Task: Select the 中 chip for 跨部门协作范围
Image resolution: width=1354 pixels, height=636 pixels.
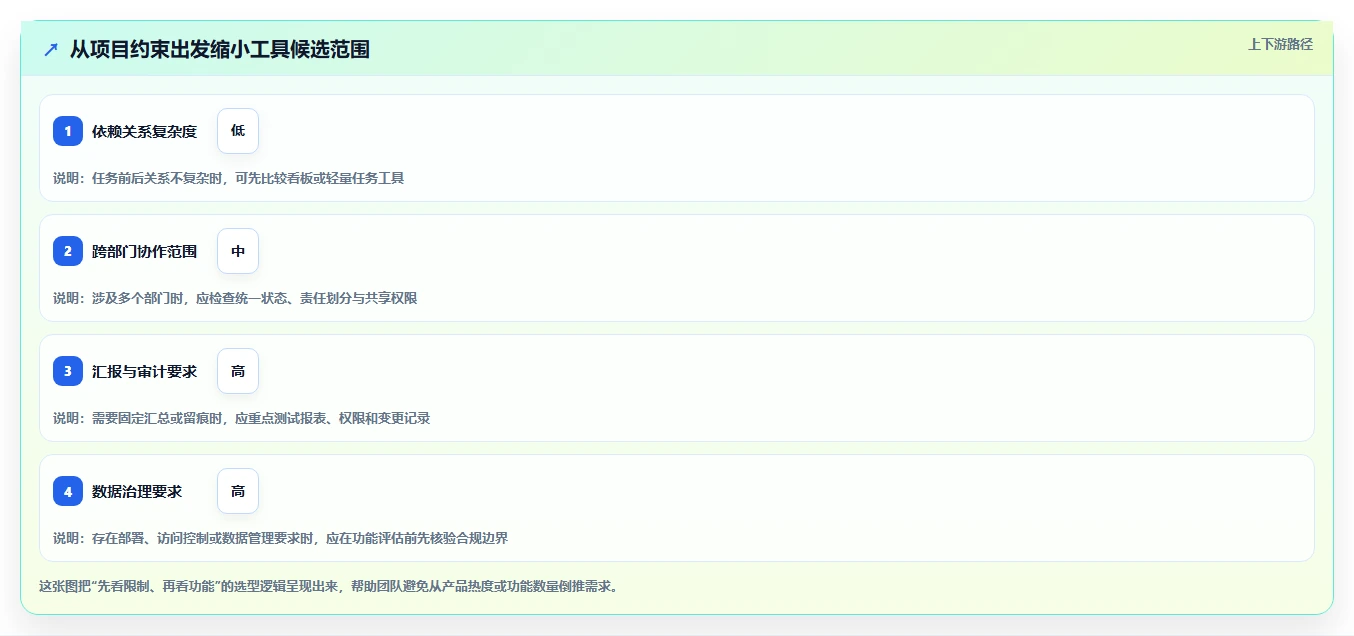Action: click(238, 251)
